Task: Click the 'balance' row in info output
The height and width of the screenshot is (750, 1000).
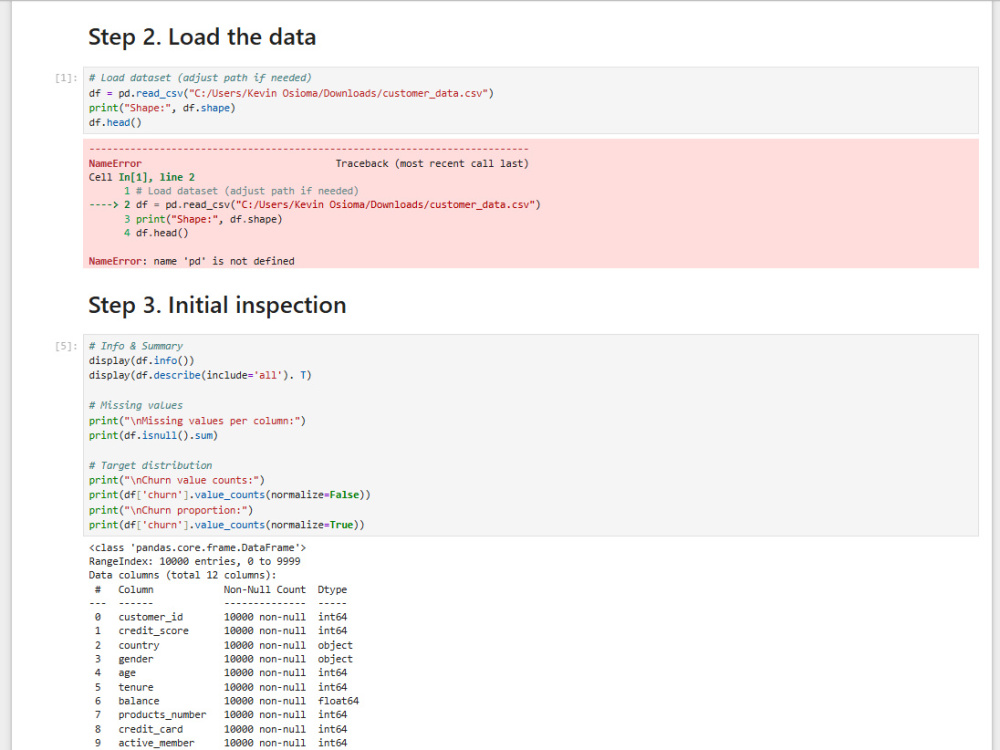Action: (226, 701)
